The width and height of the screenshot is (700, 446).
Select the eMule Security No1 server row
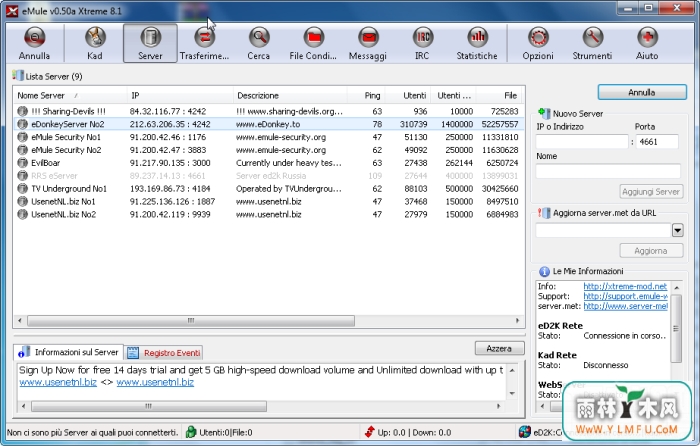[269, 137]
